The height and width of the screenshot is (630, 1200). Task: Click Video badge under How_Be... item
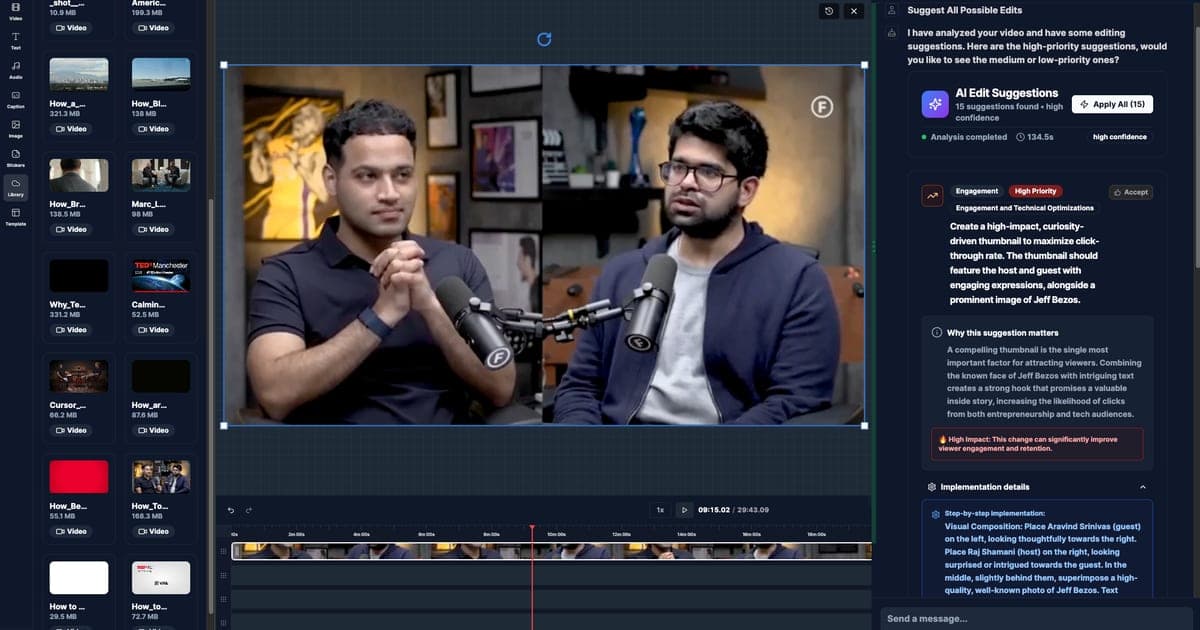pyautogui.click(x=70, y=531)
